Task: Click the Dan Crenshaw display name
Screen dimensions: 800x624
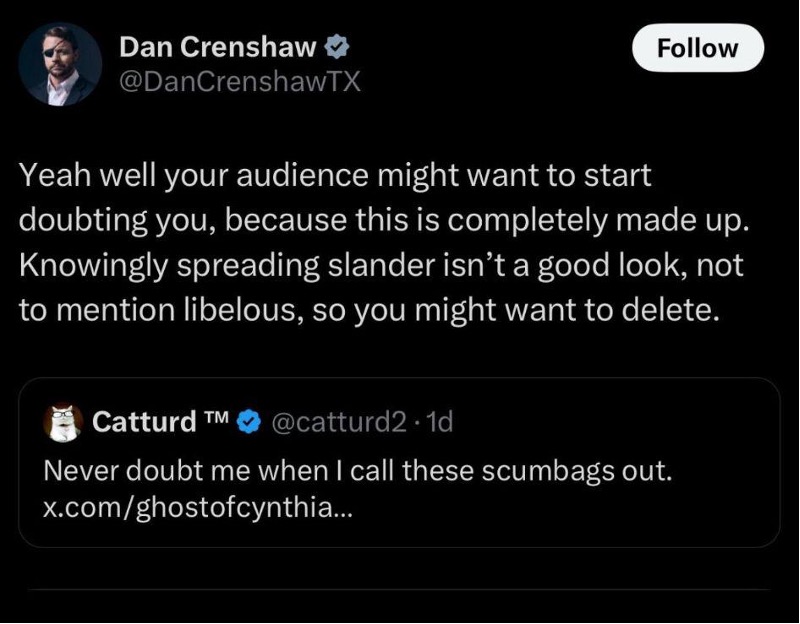Action: [x=218, y=46]
